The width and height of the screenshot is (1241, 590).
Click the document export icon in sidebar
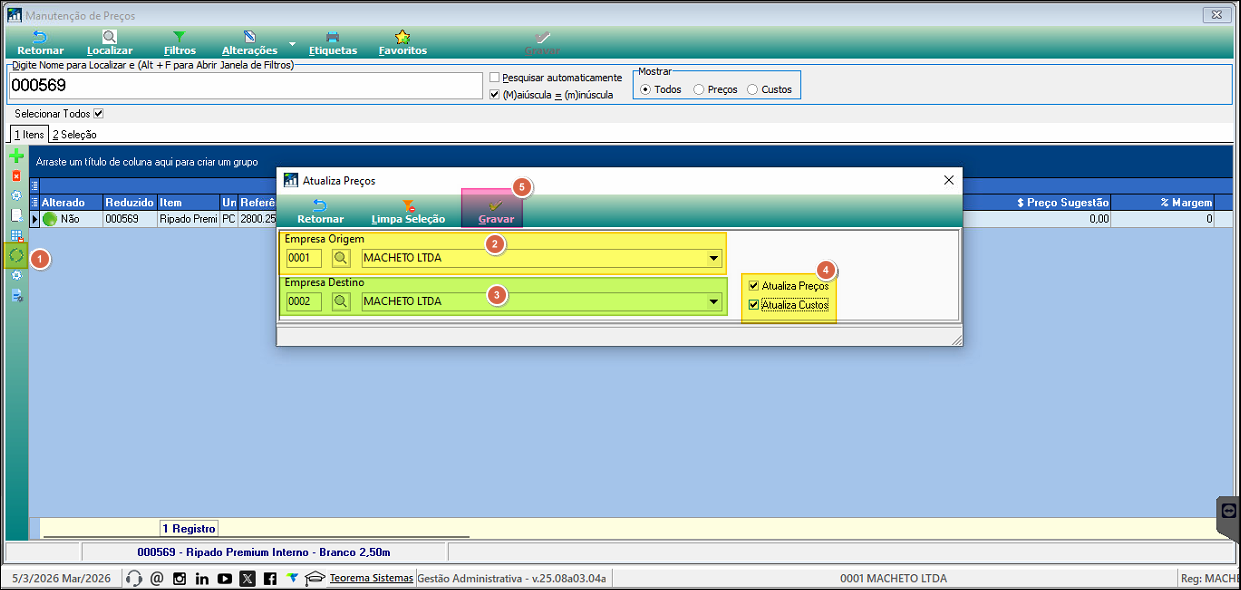point(16,215)
